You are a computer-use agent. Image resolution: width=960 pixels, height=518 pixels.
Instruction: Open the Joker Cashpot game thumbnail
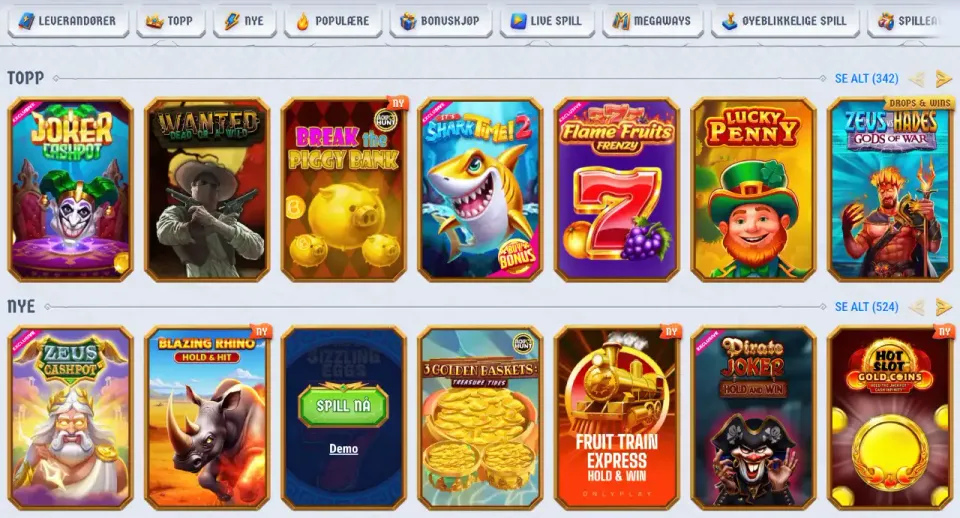70,189
